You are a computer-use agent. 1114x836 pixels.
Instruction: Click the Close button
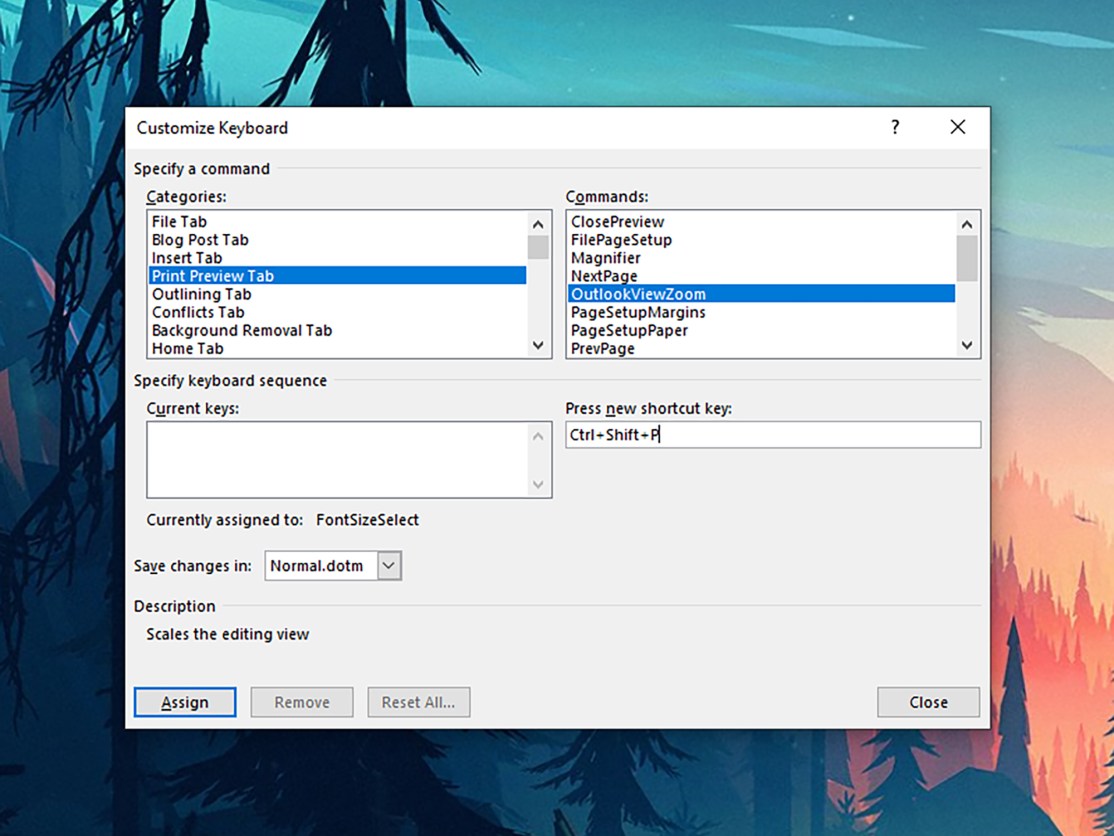click(x=928, y=702)
